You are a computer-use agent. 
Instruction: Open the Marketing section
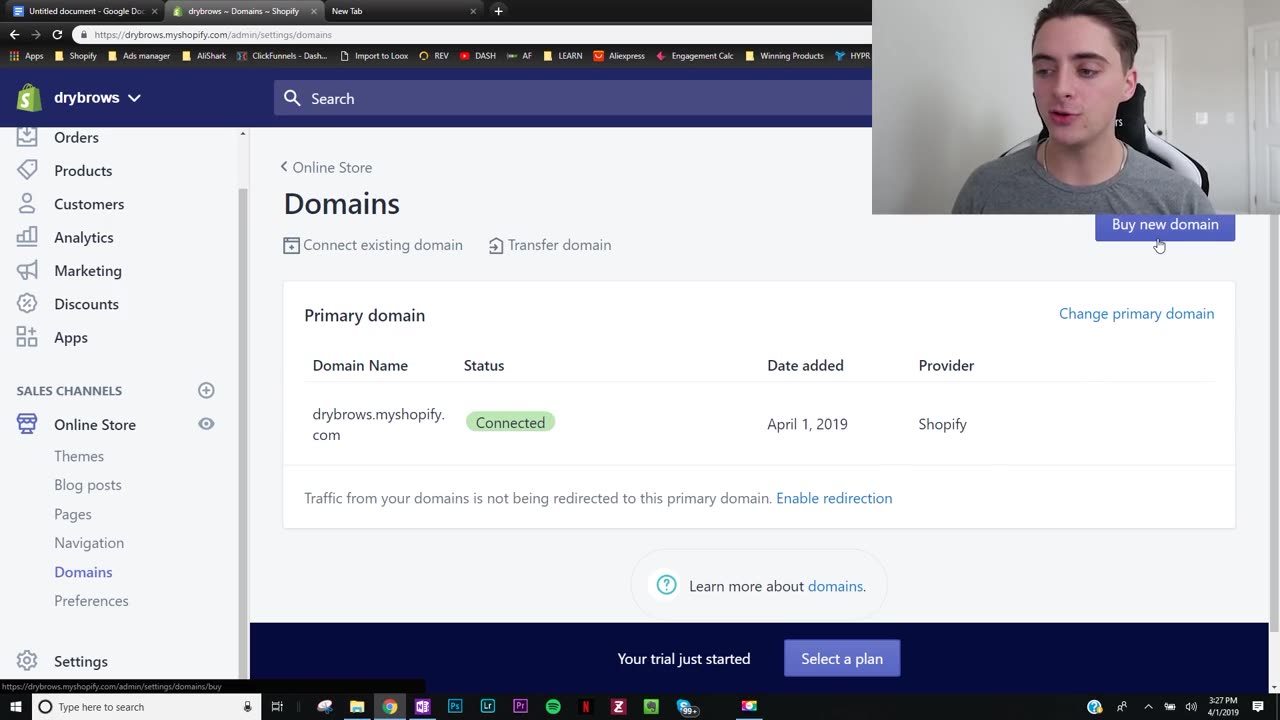tap(88, 271)
